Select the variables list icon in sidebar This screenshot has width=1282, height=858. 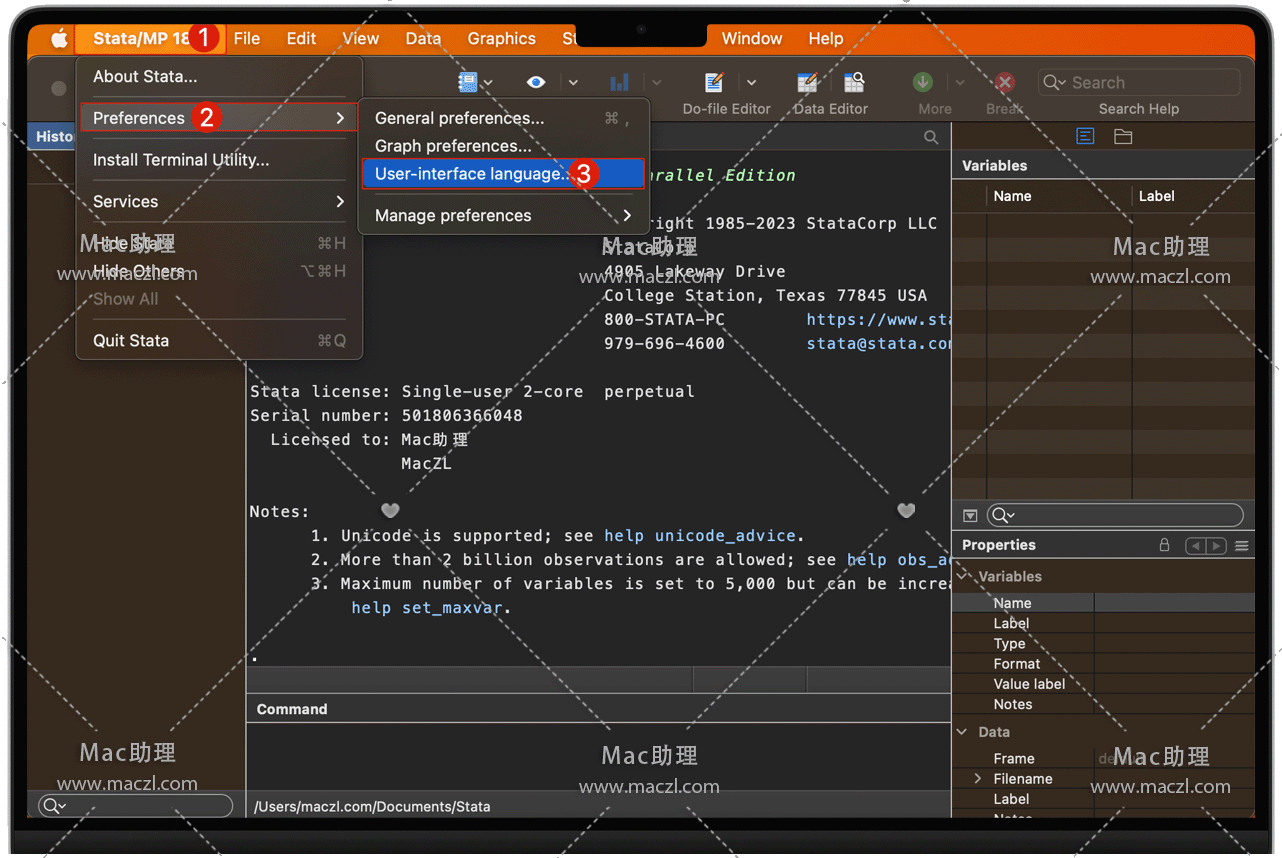1085,137
